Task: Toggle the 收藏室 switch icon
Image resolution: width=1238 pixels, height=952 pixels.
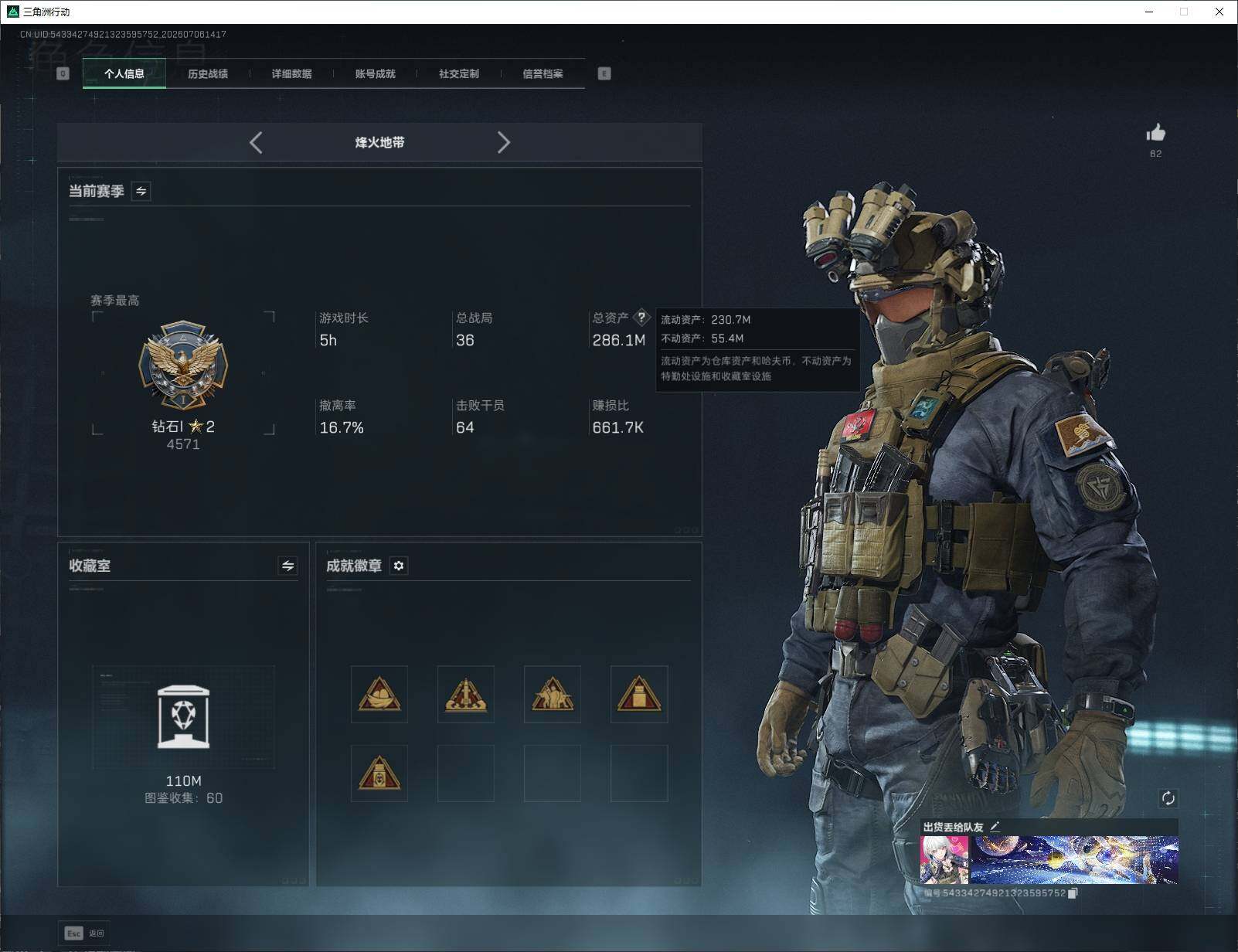Action: [x=287, y=566]
